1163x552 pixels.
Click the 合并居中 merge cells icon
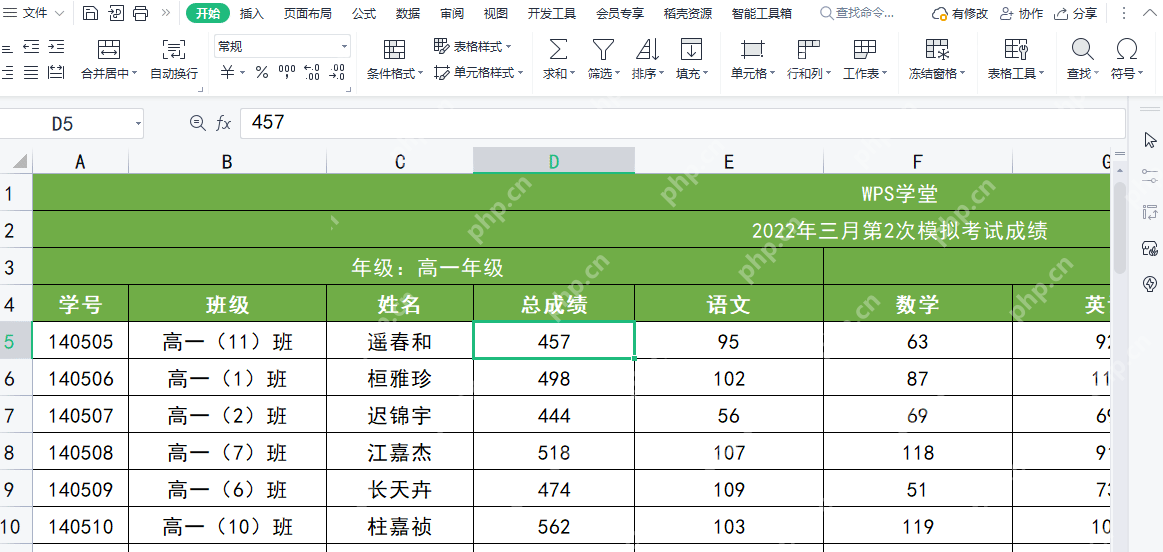pos(109,50)
